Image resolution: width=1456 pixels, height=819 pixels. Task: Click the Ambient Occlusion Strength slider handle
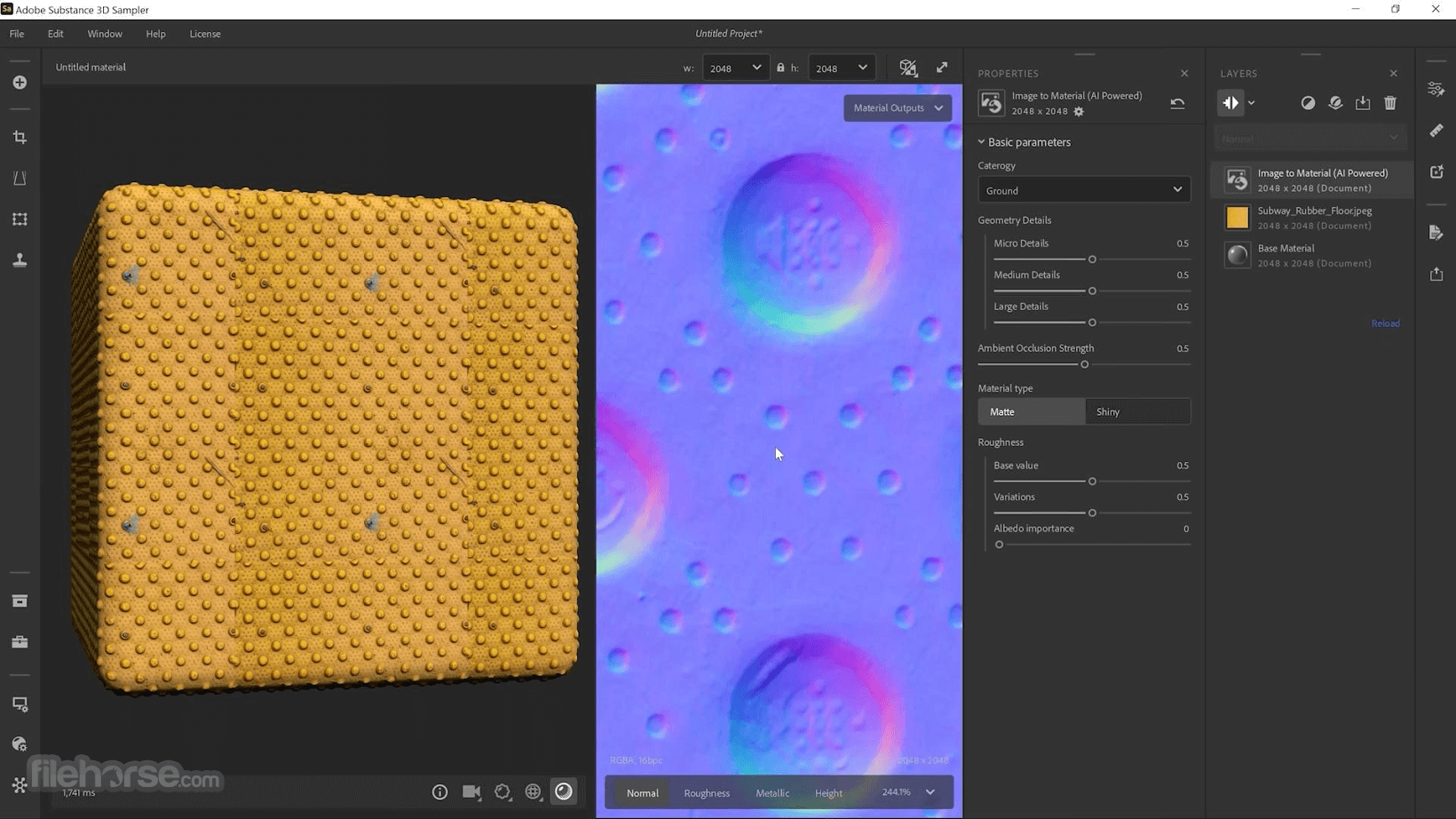coord(1084,364)
